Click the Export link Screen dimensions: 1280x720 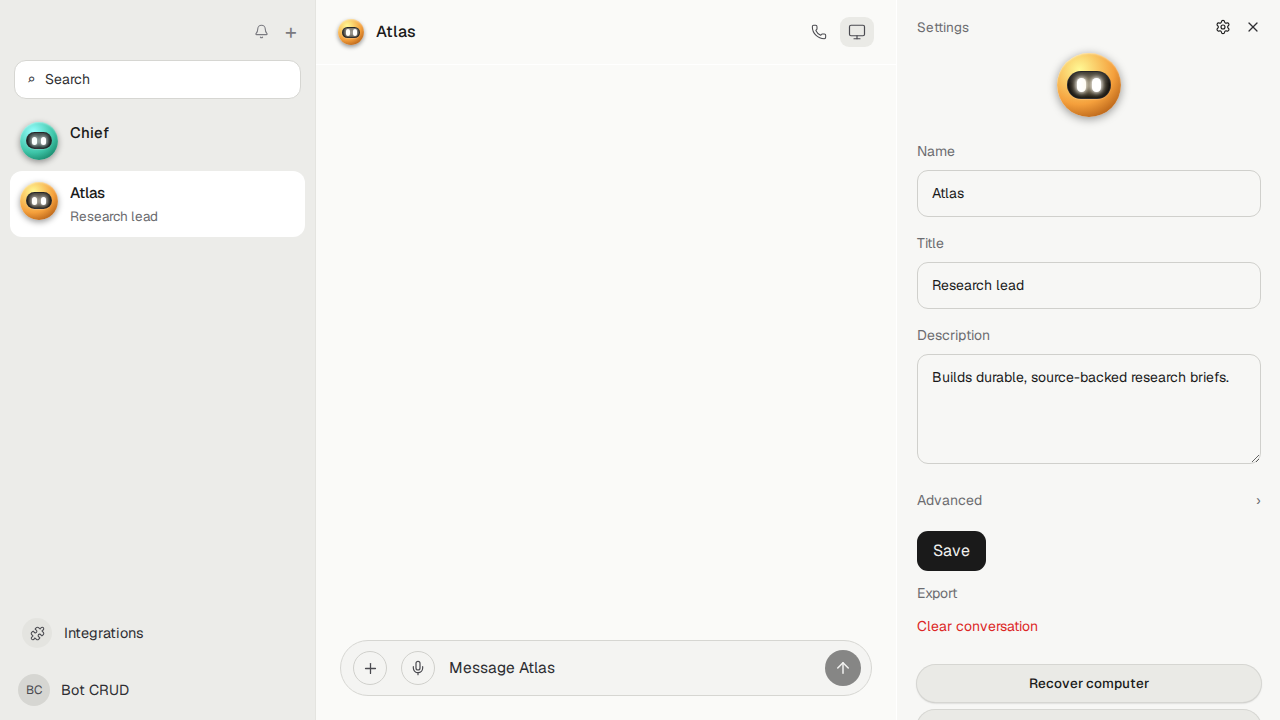click(x=937, y=593)
